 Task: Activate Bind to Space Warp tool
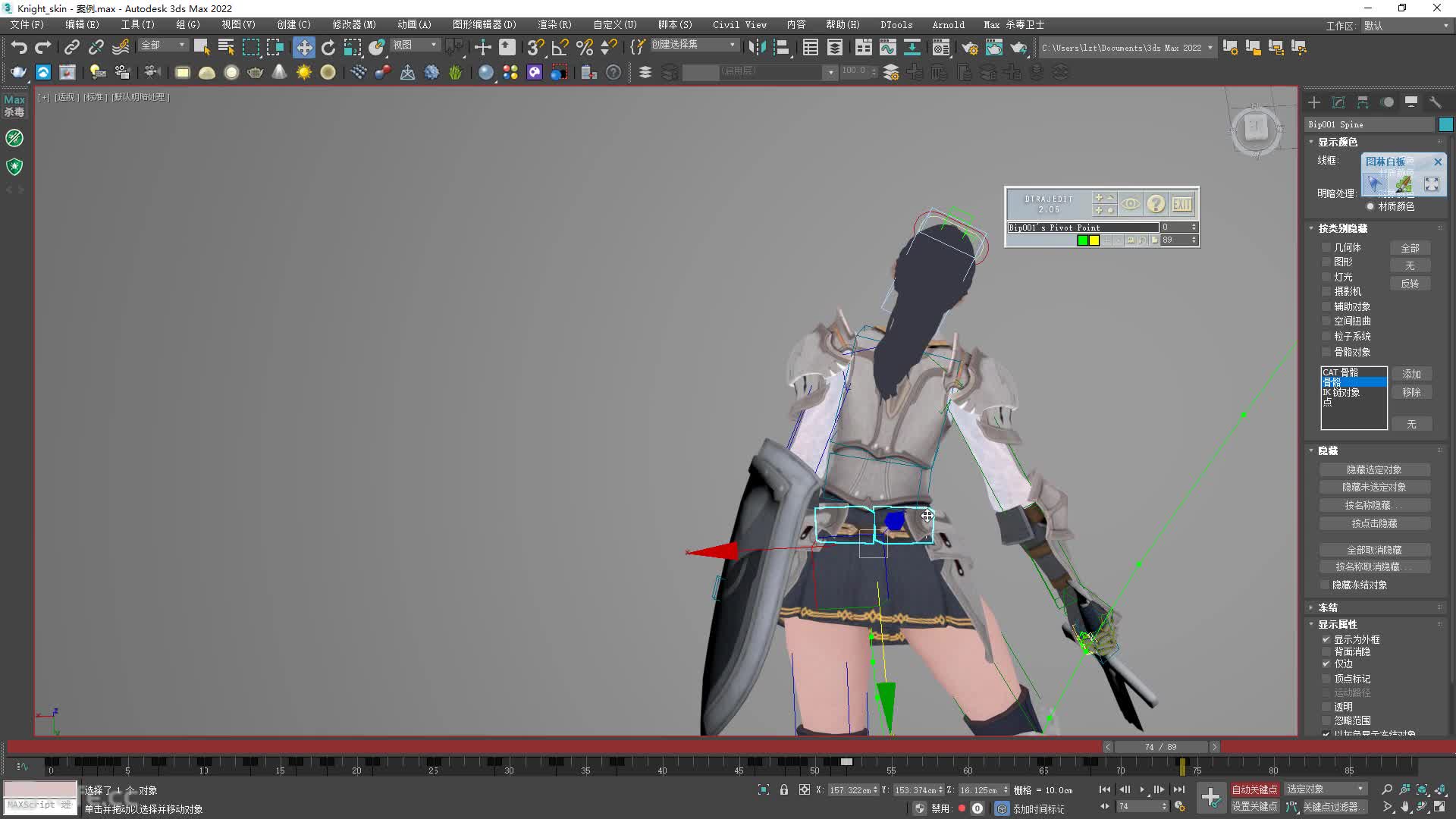point(121,47)
